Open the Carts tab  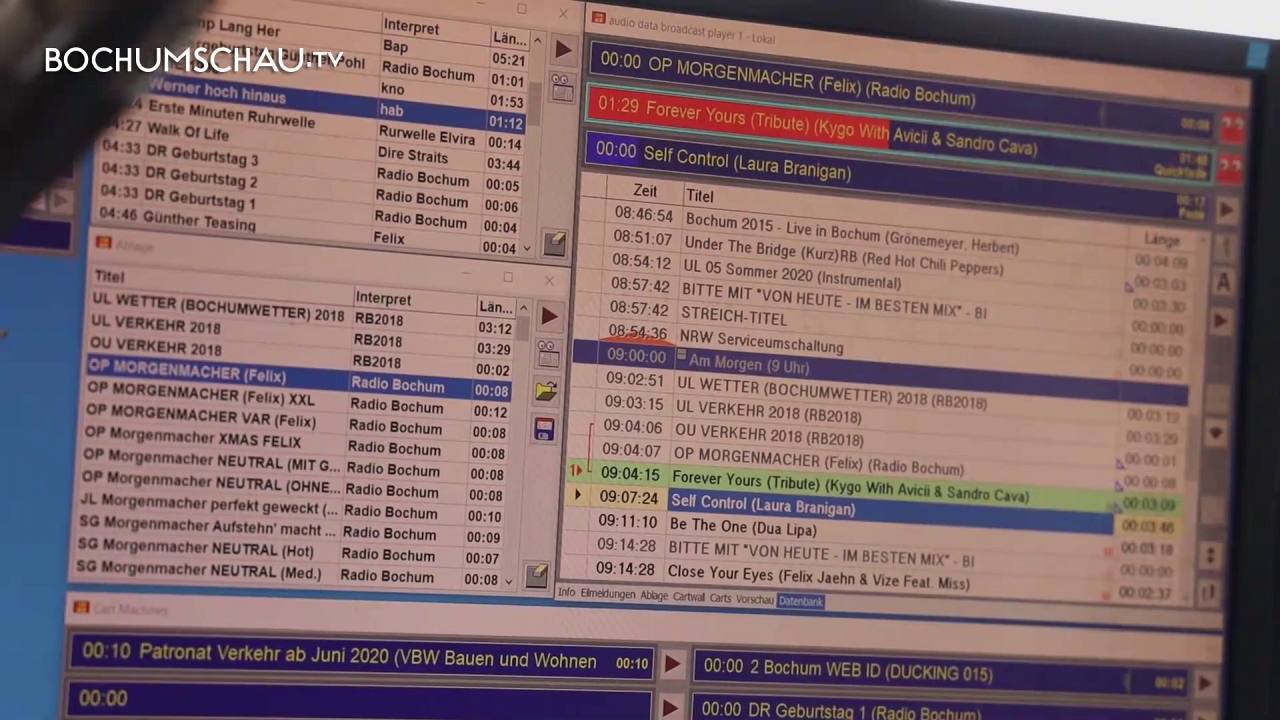[721, 598]
